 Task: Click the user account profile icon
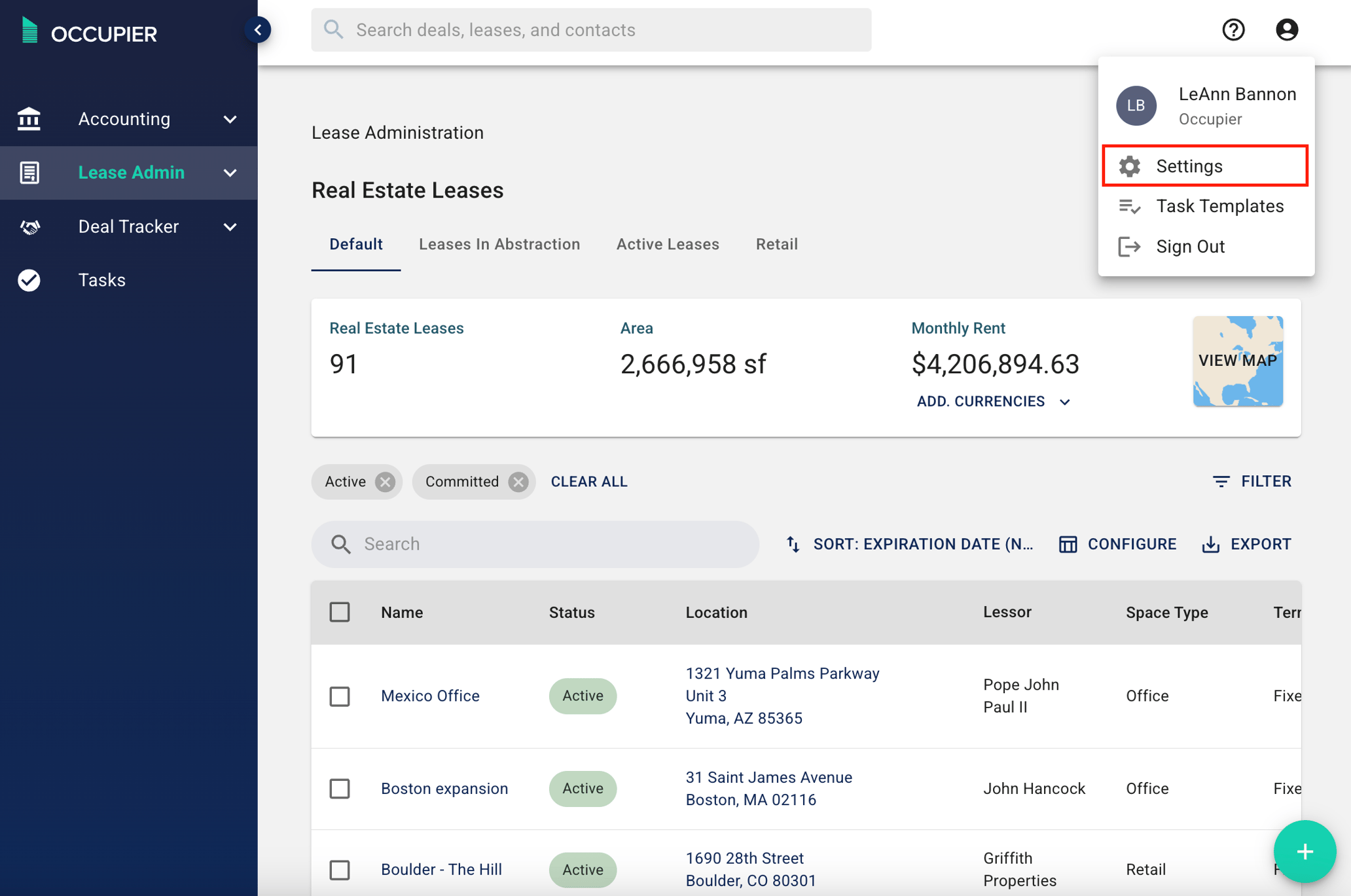pos(1286,29)
